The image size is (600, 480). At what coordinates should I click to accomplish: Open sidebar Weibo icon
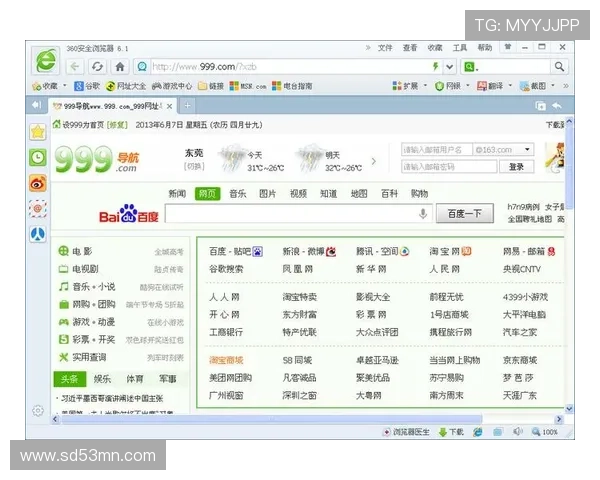(38, 183)
